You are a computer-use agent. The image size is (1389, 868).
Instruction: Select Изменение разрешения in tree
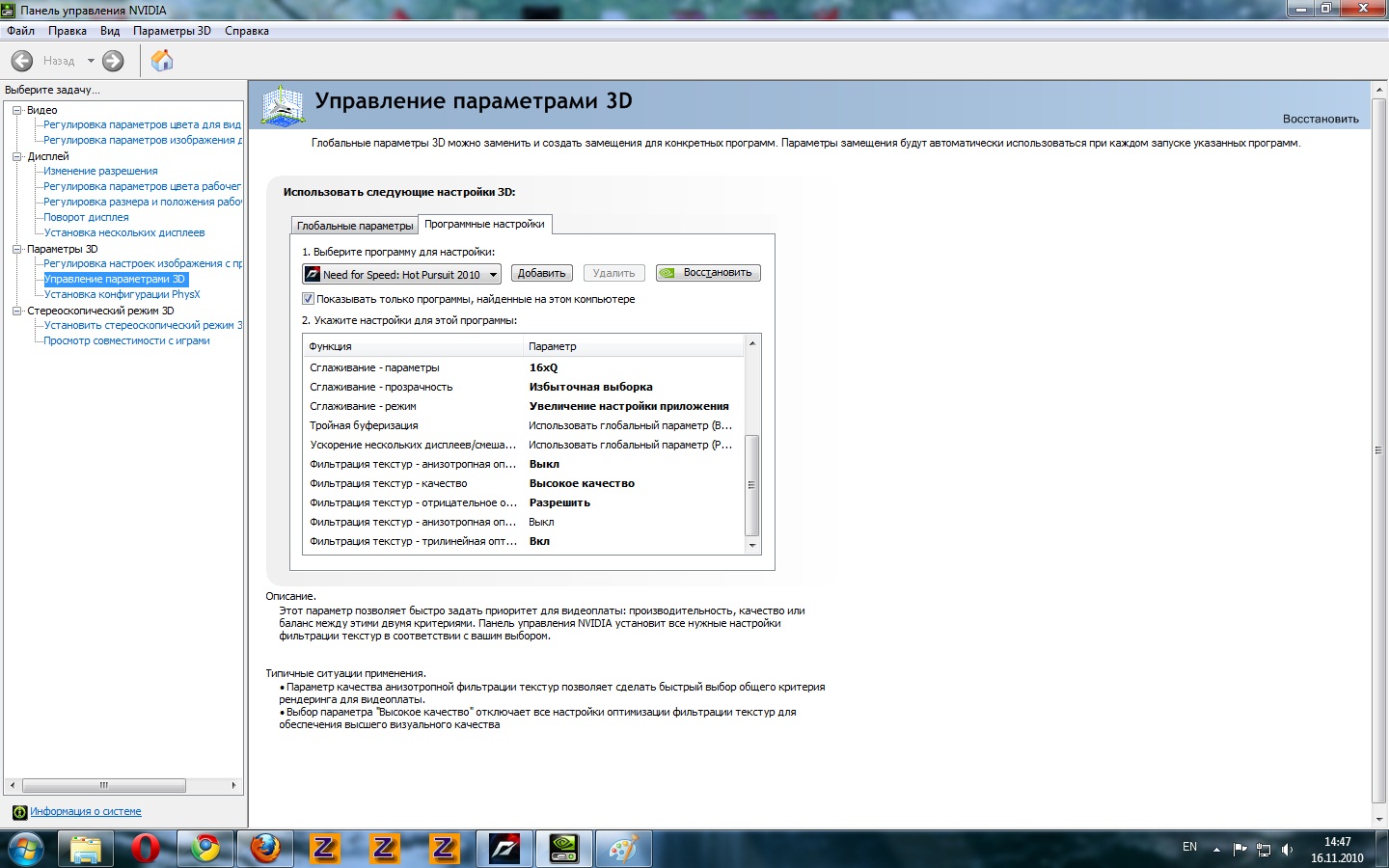point(100,171)
